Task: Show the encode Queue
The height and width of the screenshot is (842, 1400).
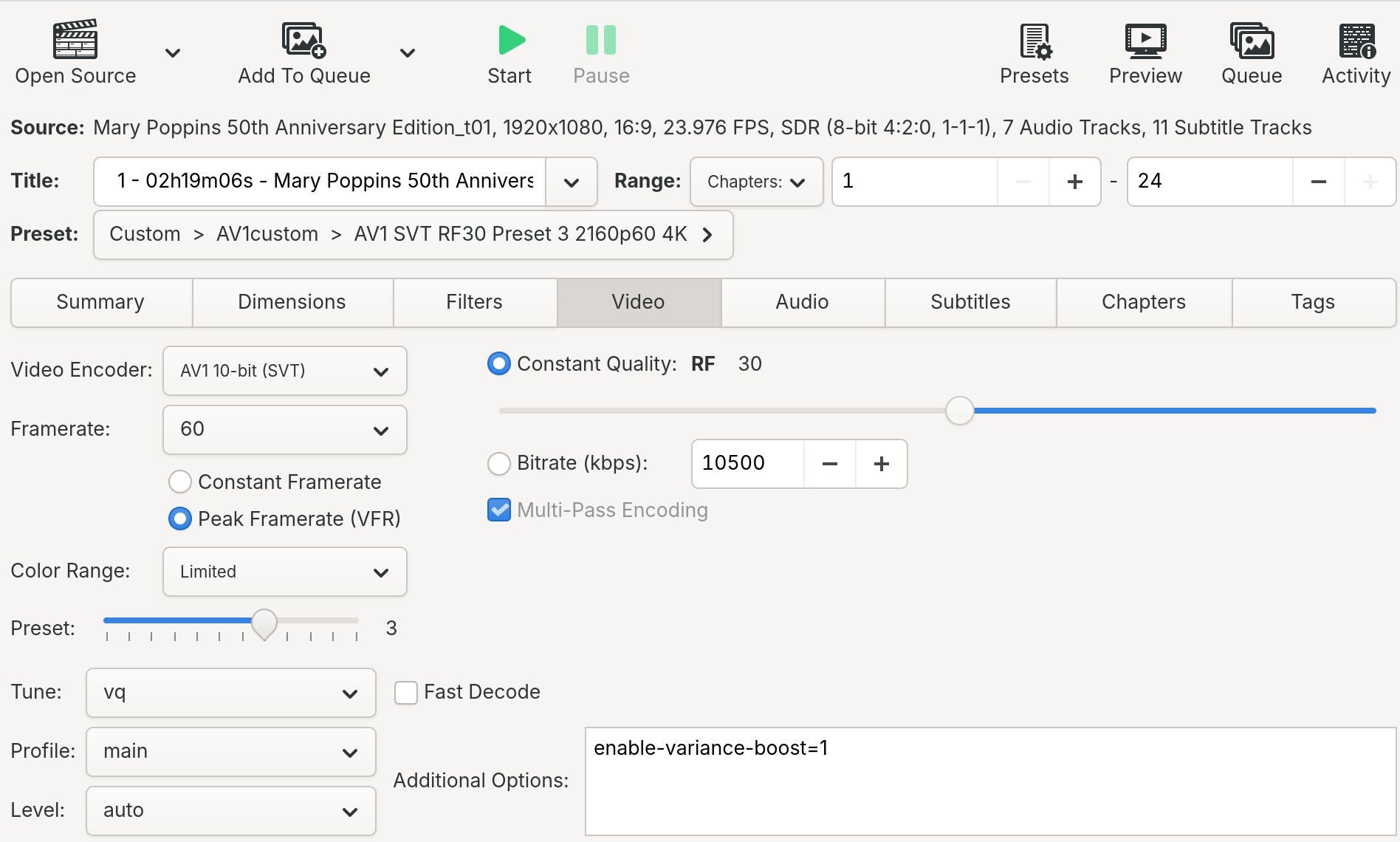Action: [x=1250, y=52]
